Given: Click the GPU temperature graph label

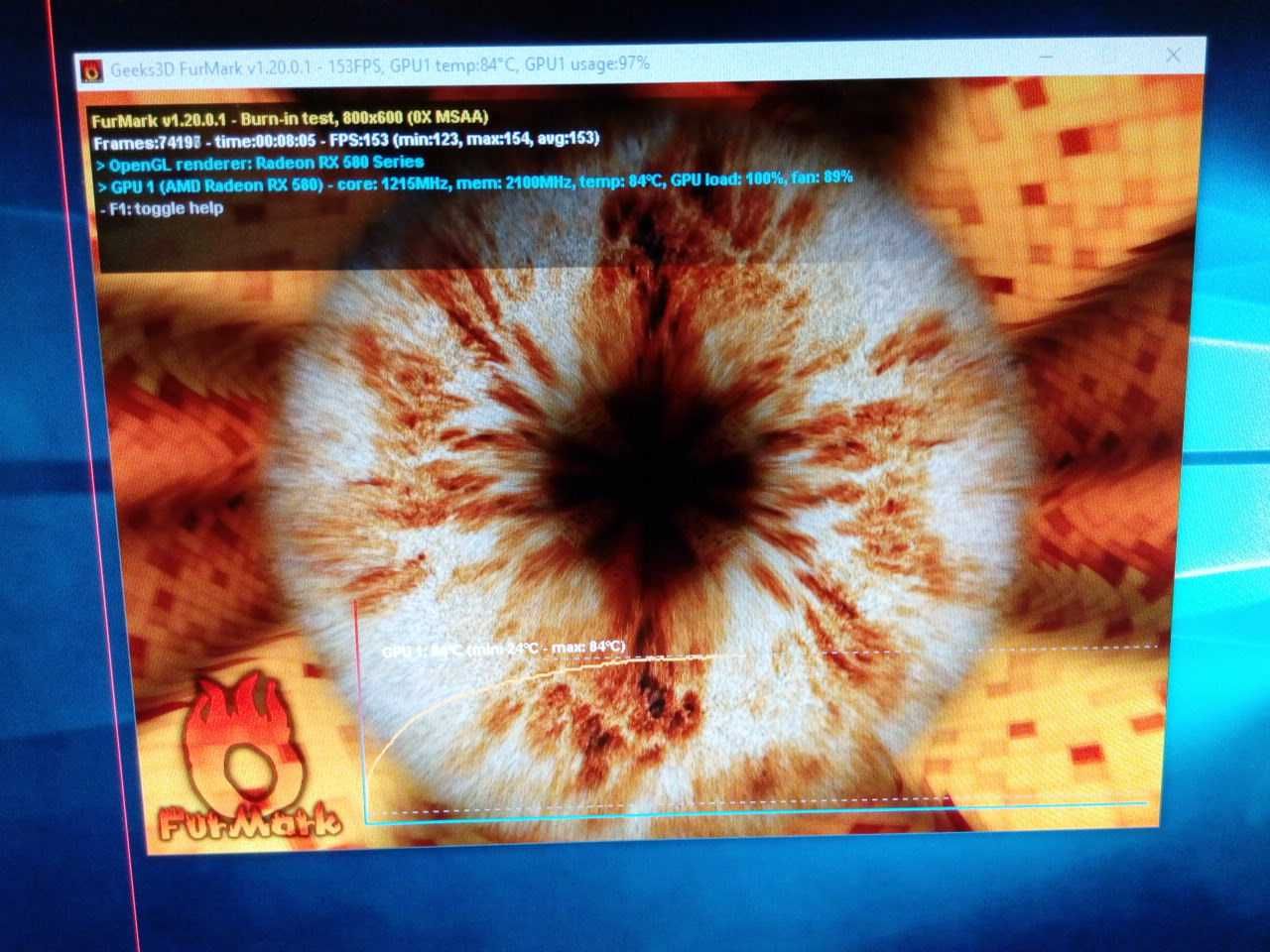Looking at the screenshot, I should pos(504,650).
